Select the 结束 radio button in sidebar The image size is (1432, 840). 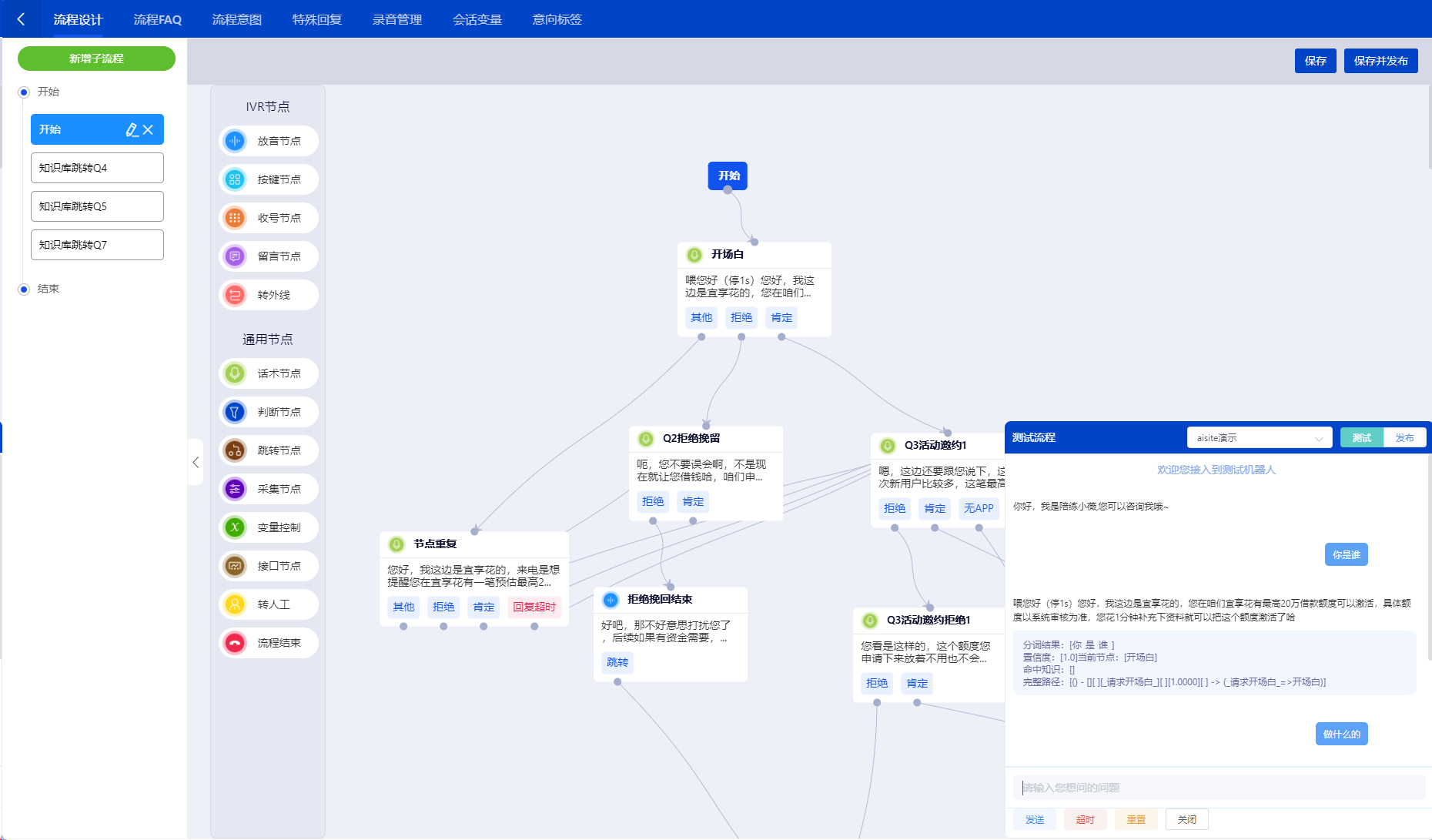[24, 289]
